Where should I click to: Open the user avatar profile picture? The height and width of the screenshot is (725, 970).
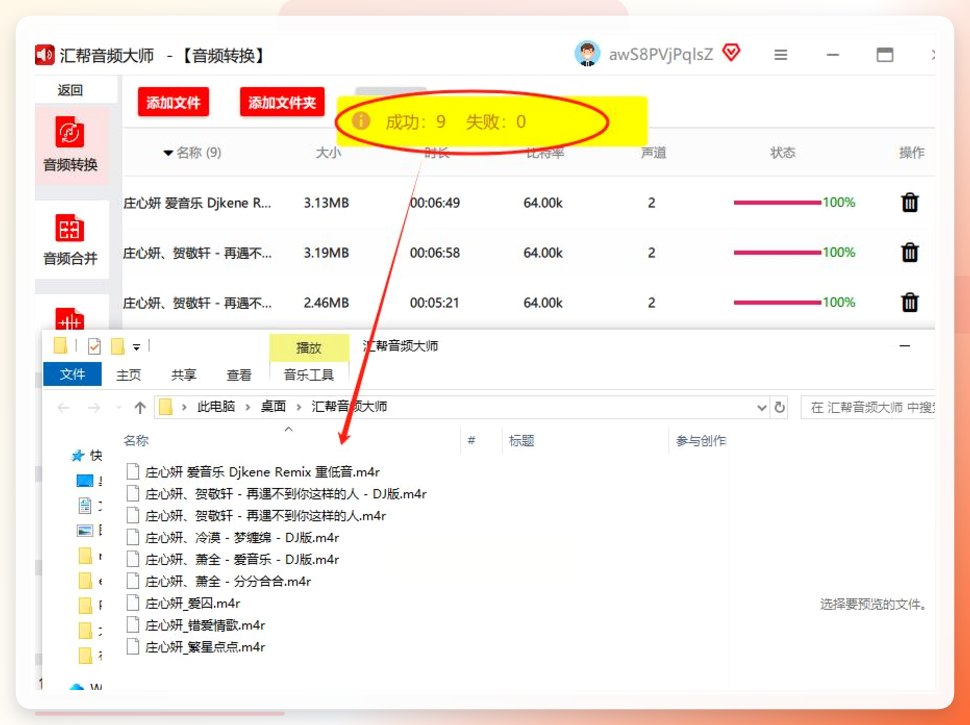pyautogui.click(x=587, y=54)
